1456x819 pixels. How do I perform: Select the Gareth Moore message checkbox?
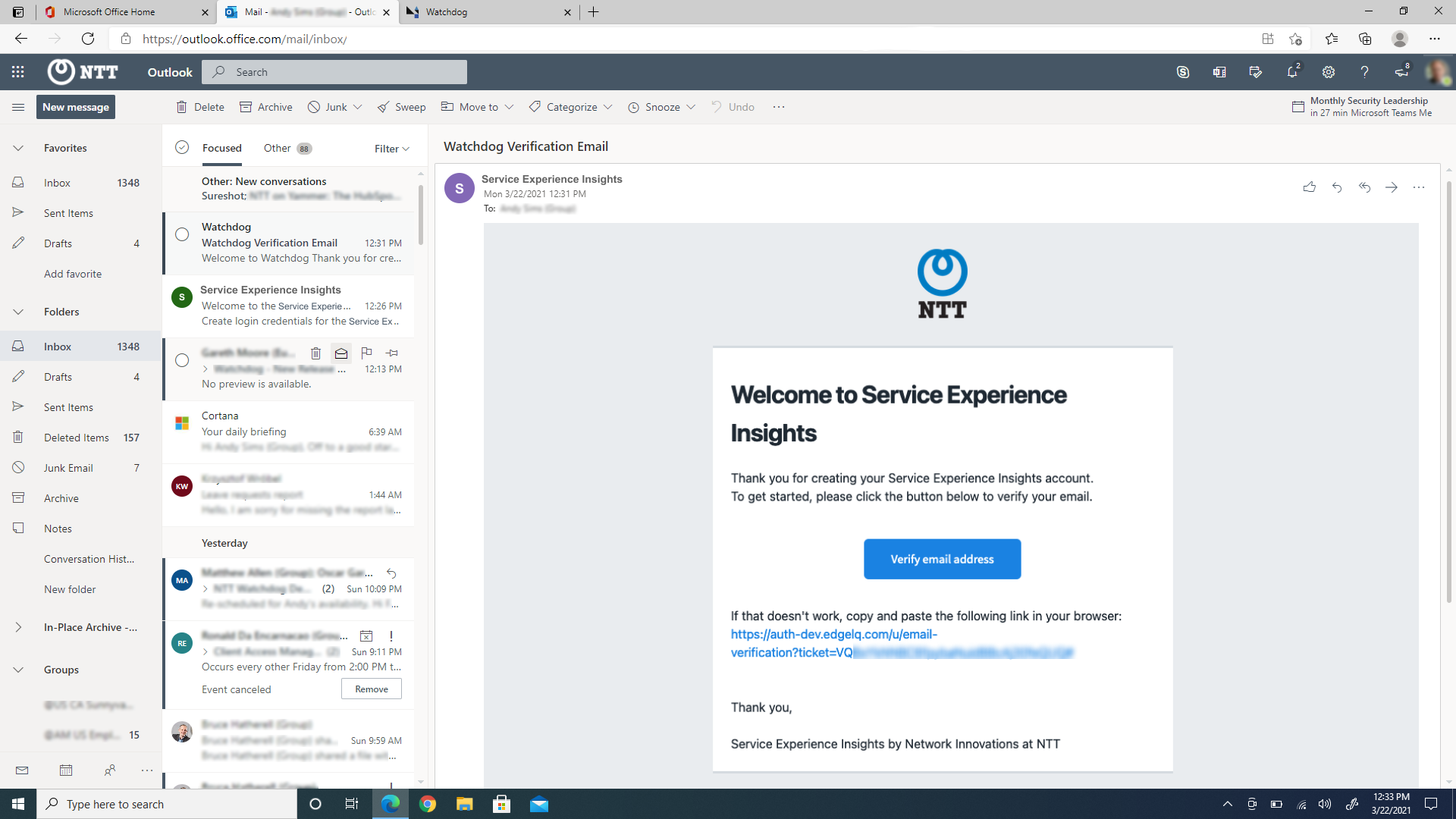click(x=182, y=360)
